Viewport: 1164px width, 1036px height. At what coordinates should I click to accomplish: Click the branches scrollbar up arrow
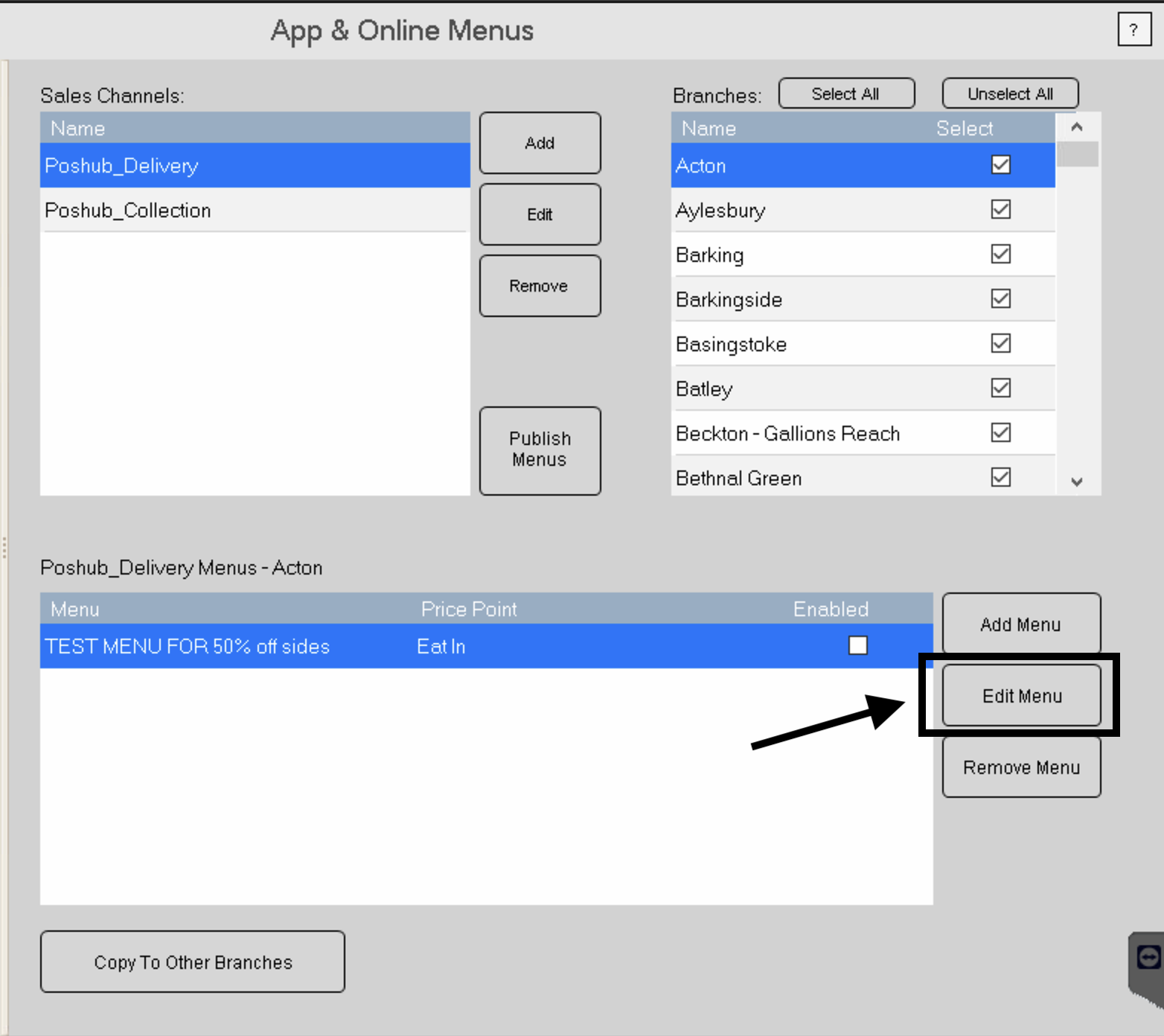point(1077,127)
